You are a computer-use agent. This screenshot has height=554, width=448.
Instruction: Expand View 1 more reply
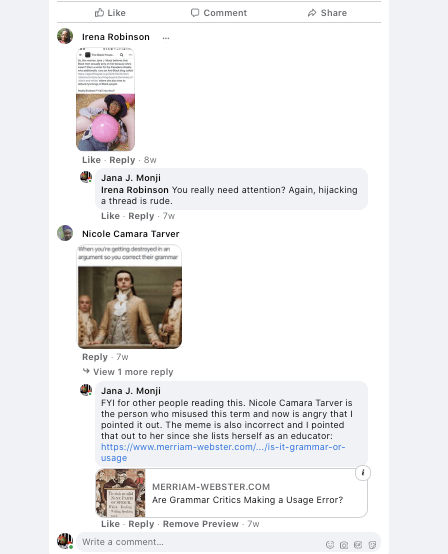128,372
